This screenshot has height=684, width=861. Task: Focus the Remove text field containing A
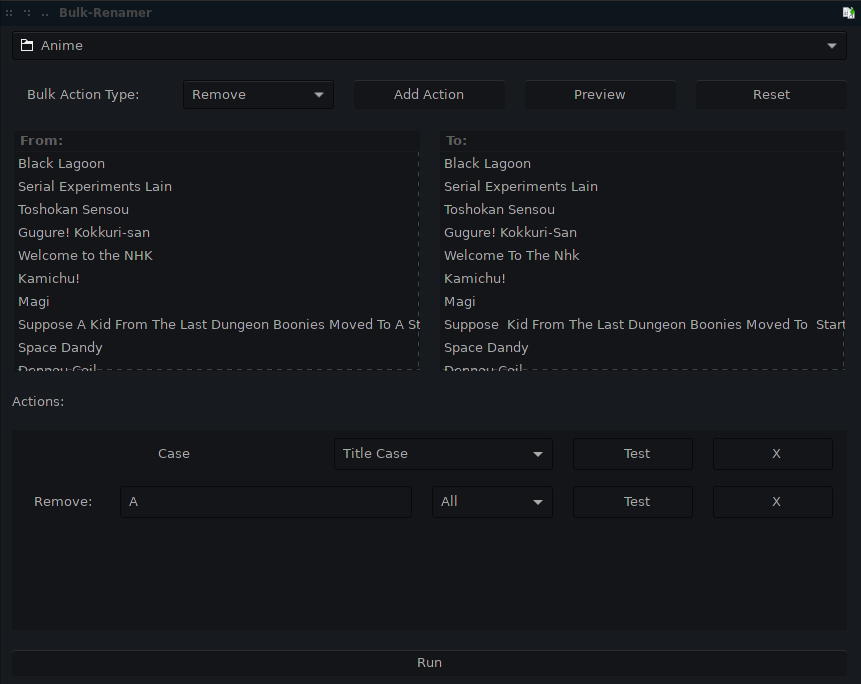[266, 502]
